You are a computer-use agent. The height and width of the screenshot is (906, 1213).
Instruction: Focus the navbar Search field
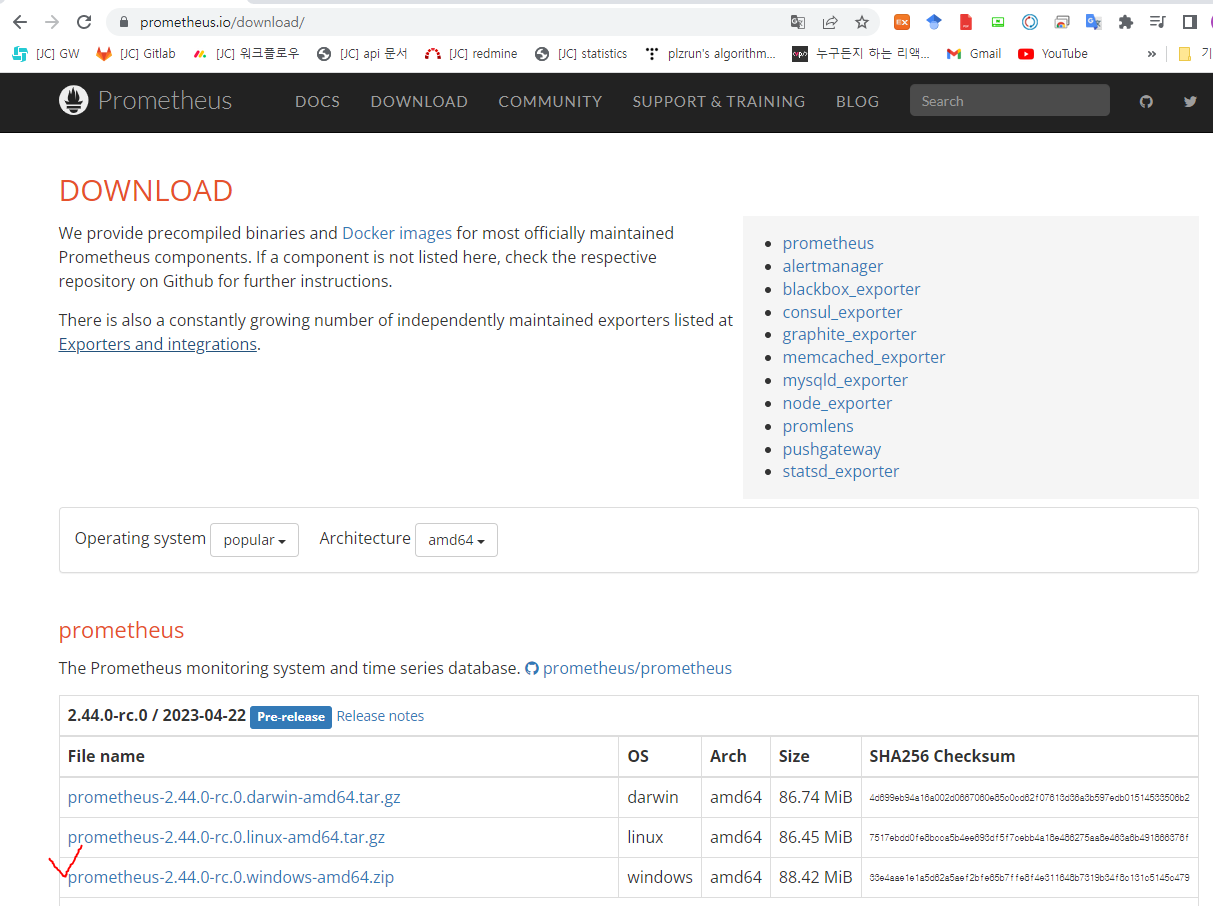1009,101
